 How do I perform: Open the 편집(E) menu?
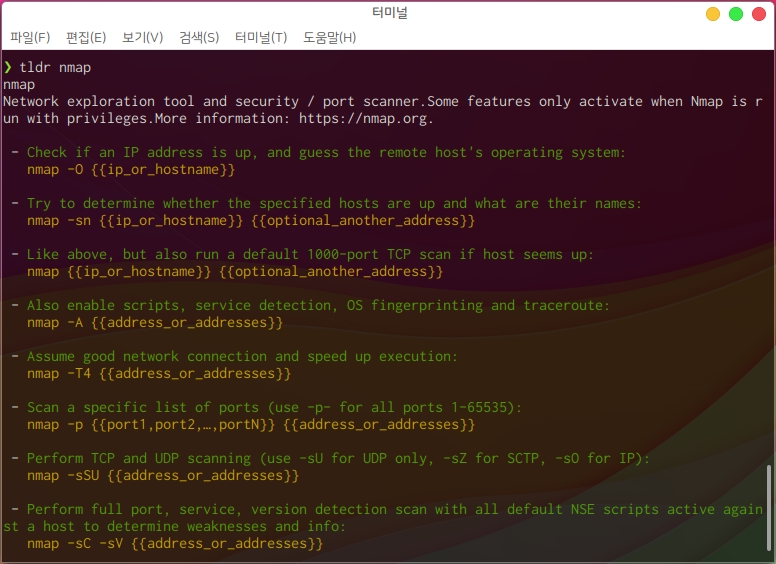[x=86, y=37]
